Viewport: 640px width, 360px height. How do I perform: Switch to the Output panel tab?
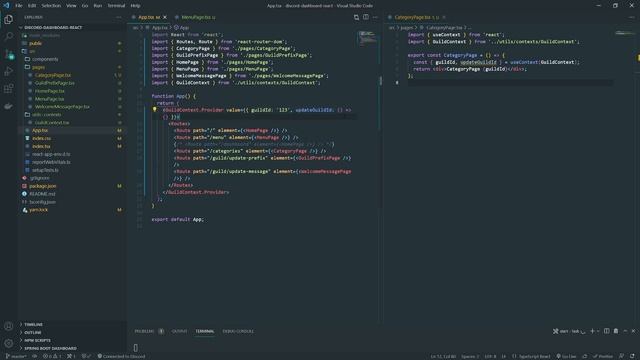(179, 331)
